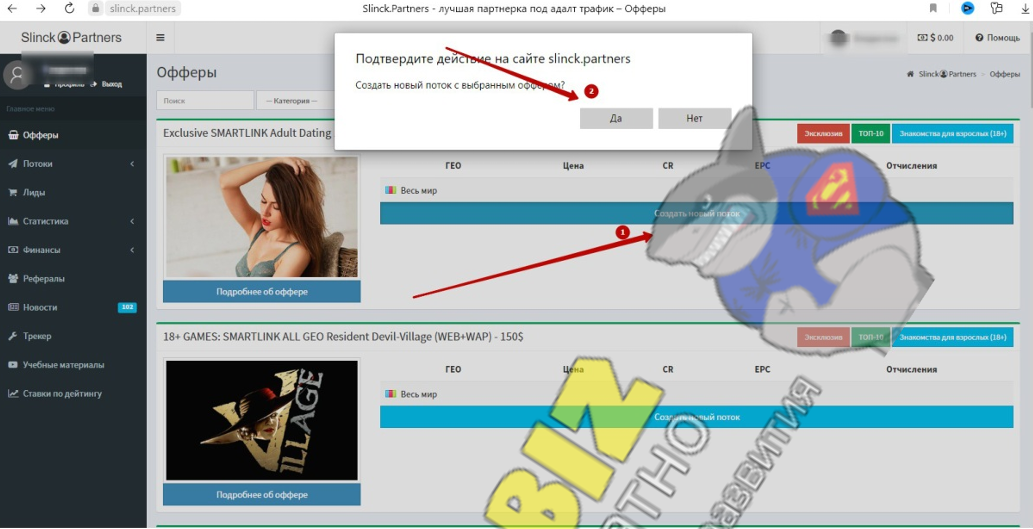This screenshot has width=1033, height=529.
Task: Click the bookmark icon in address bar
Action: (933, 9)
